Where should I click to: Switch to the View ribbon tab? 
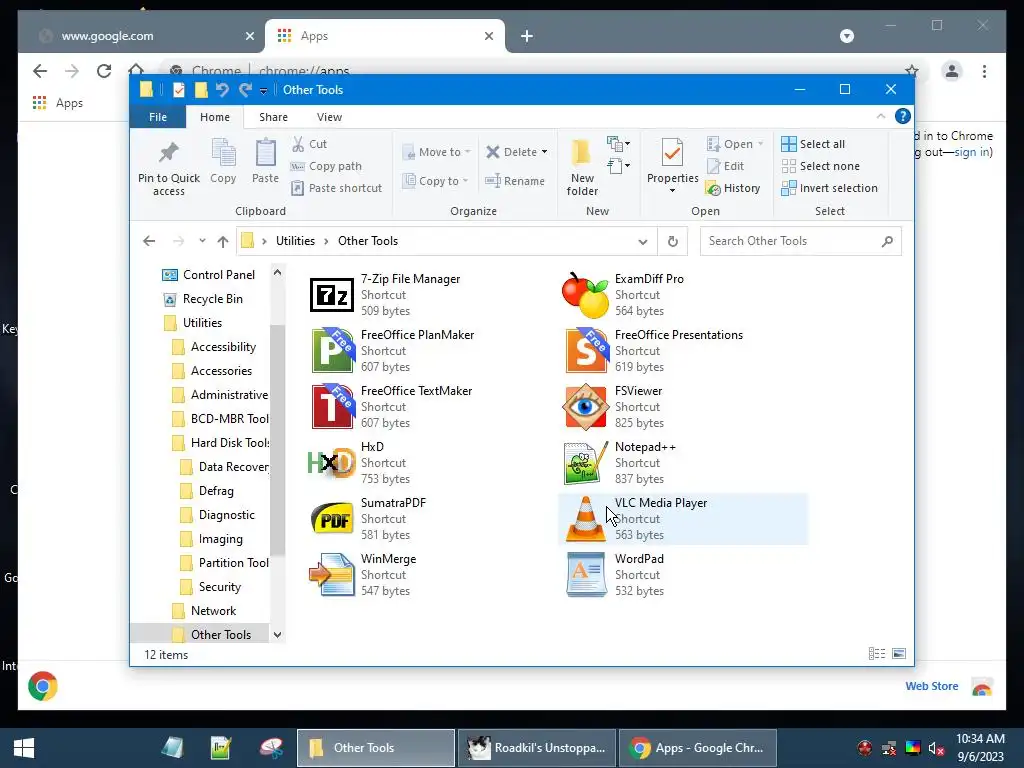pyautogui.click(x=329, y=117)
